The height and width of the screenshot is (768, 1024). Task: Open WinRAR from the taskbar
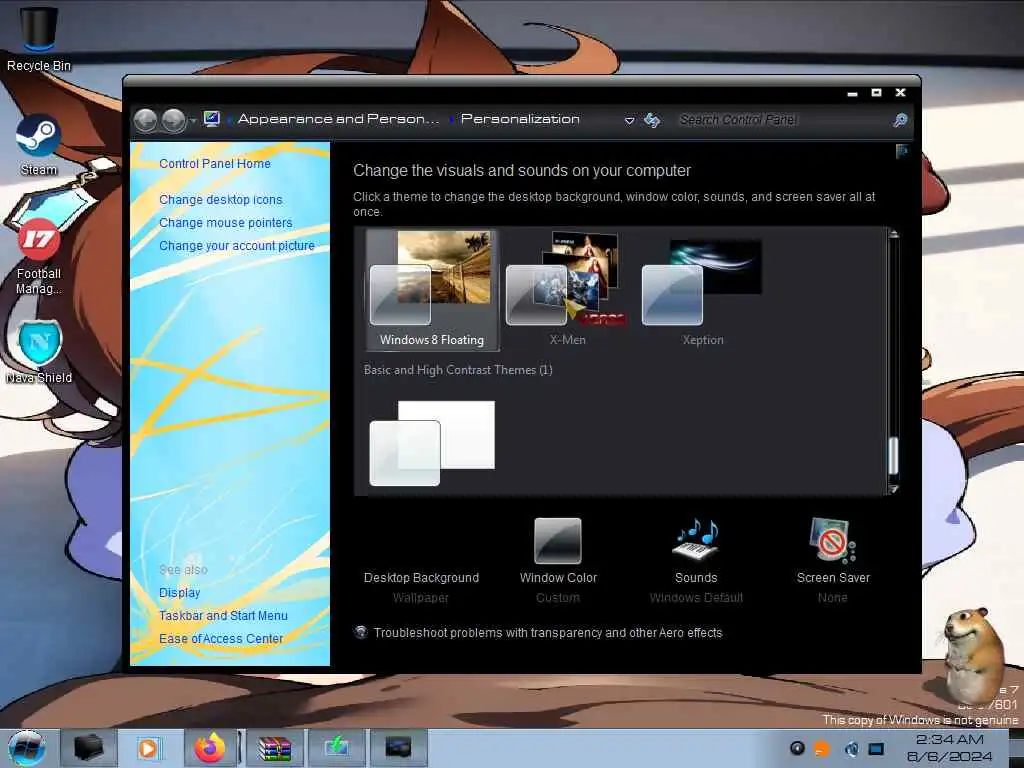point(274,748)
